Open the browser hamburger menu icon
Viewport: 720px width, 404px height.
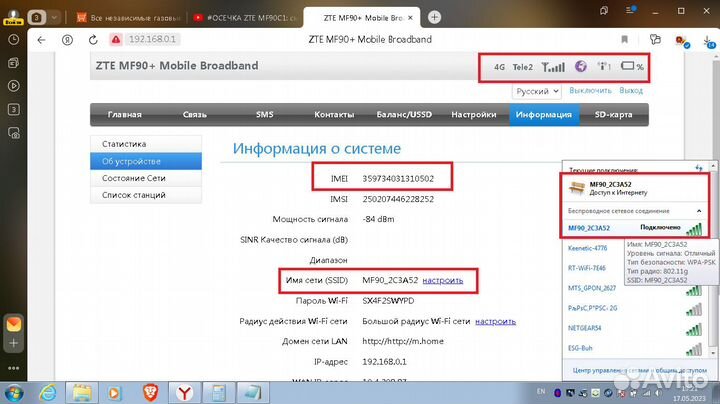tap(630, 10)
